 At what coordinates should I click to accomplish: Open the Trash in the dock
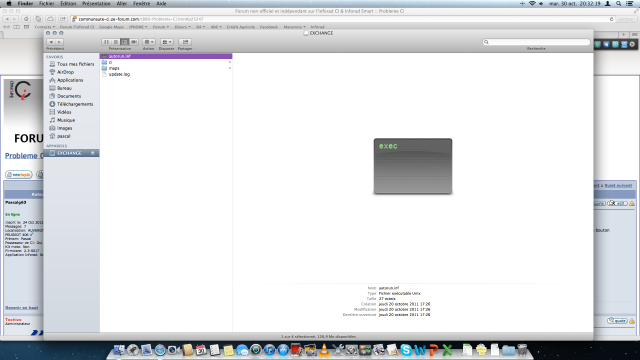point(522,350)
